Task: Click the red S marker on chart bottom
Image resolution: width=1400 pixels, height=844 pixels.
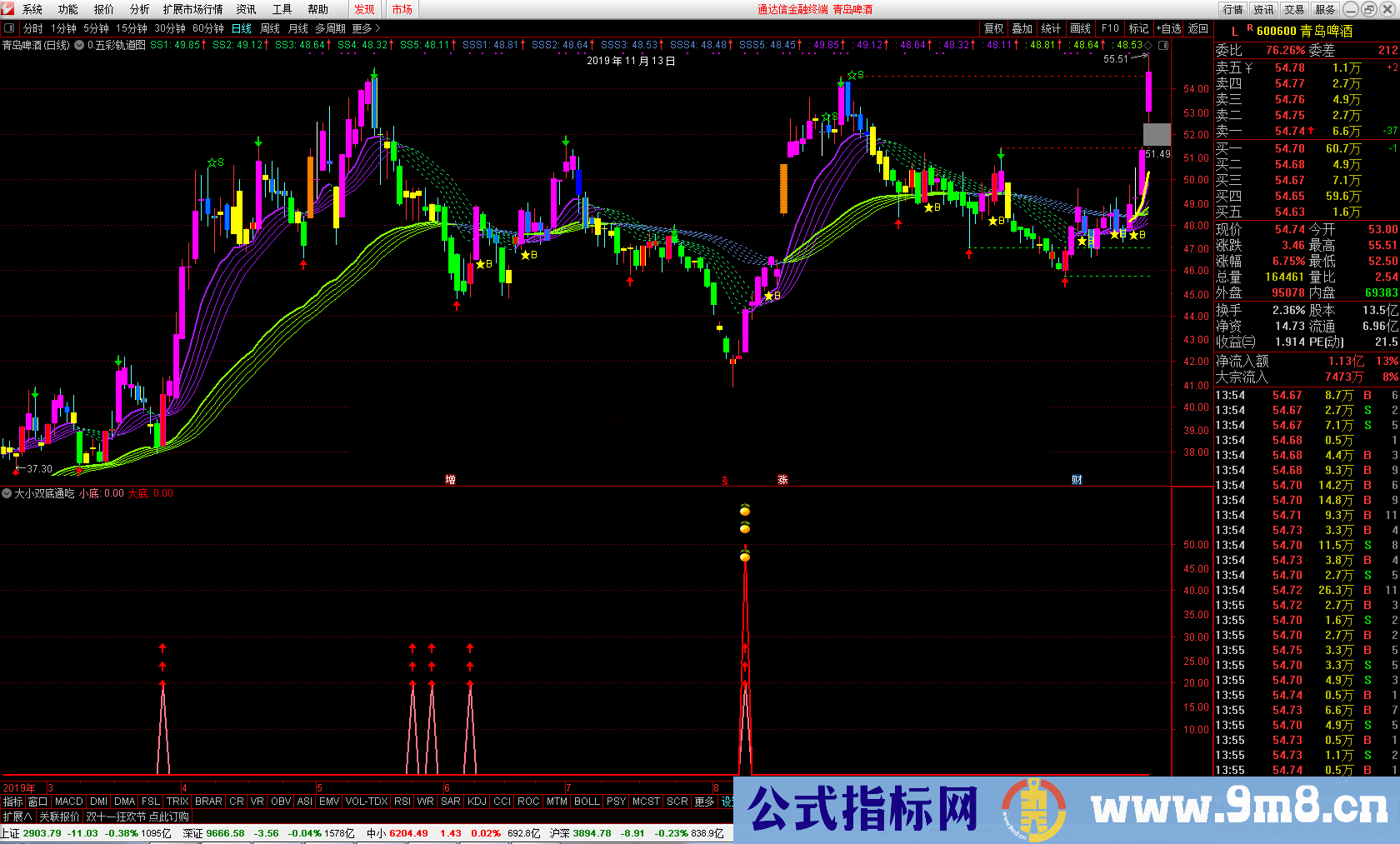Action: (725, 480)
